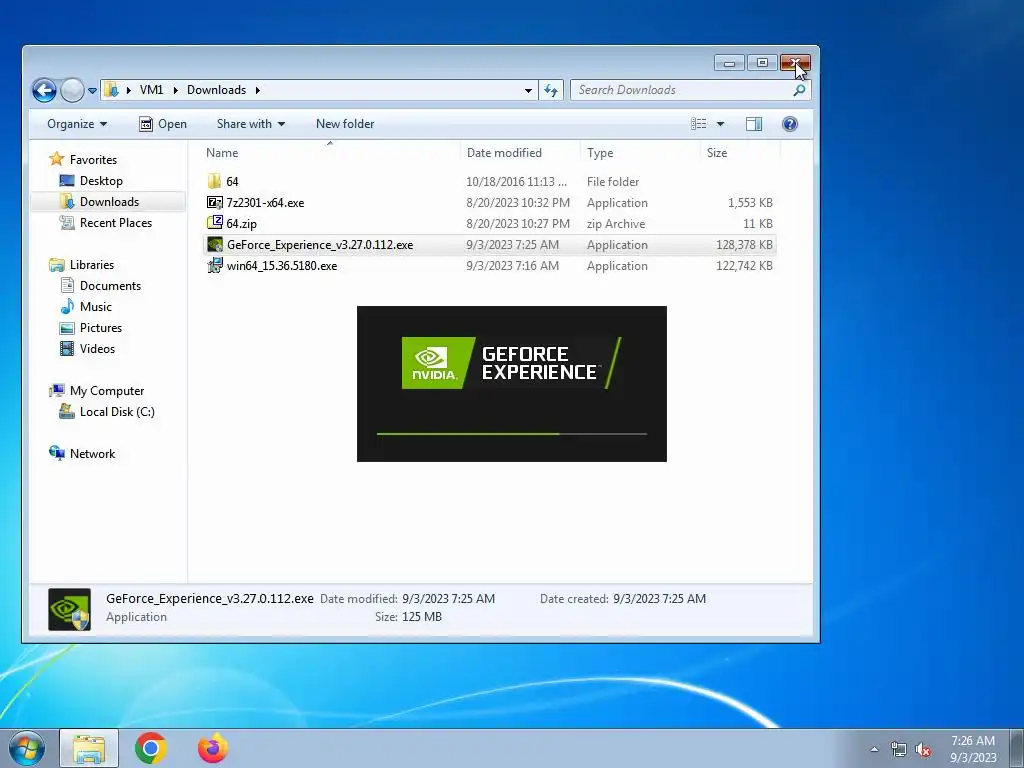The height and width of the screenshot is (768, 1024).
Task: Select Downloads in the navigation pane
Action: [x=109, y=202]
